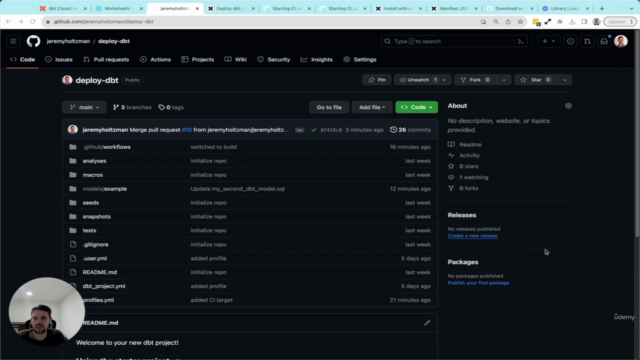Image resolution: width=640 pixels, height=360 pixels.
Task: Open the Activity link in About
Action: [464, 156]
